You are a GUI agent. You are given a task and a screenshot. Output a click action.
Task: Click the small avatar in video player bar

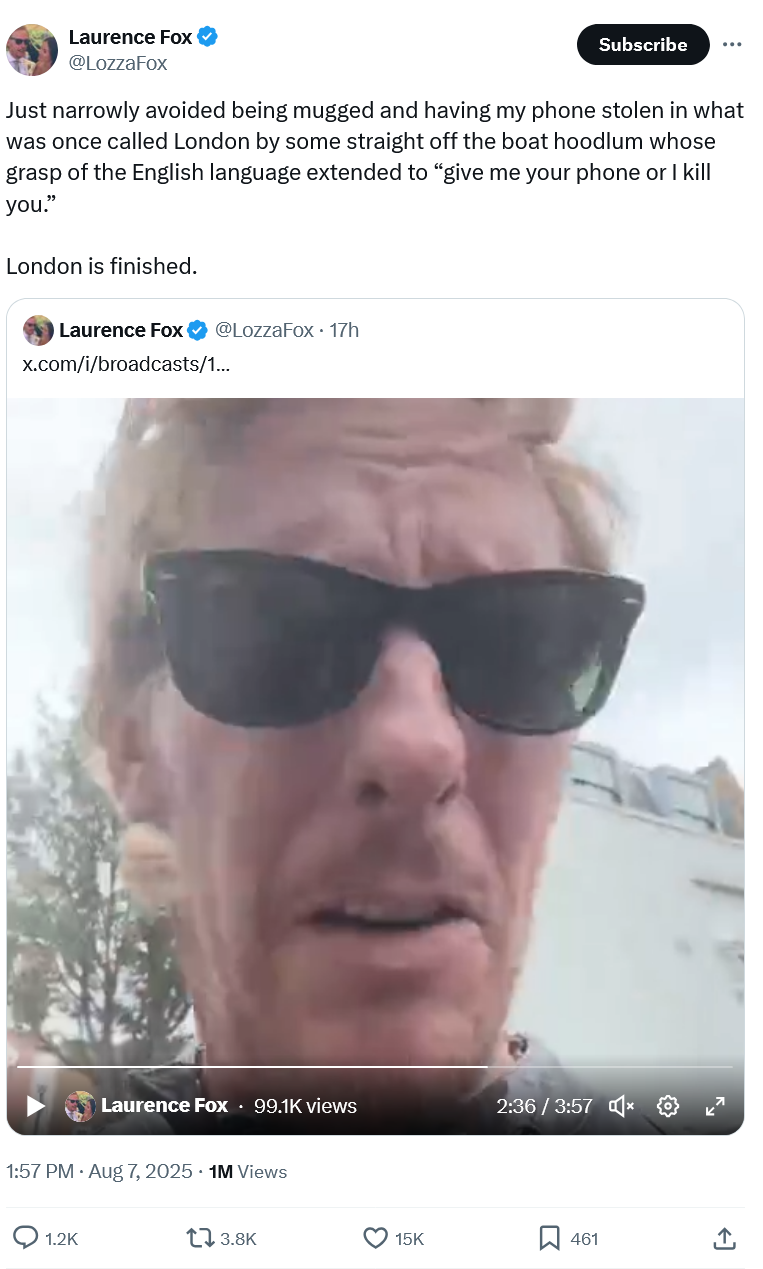(x=80, y=1106)
